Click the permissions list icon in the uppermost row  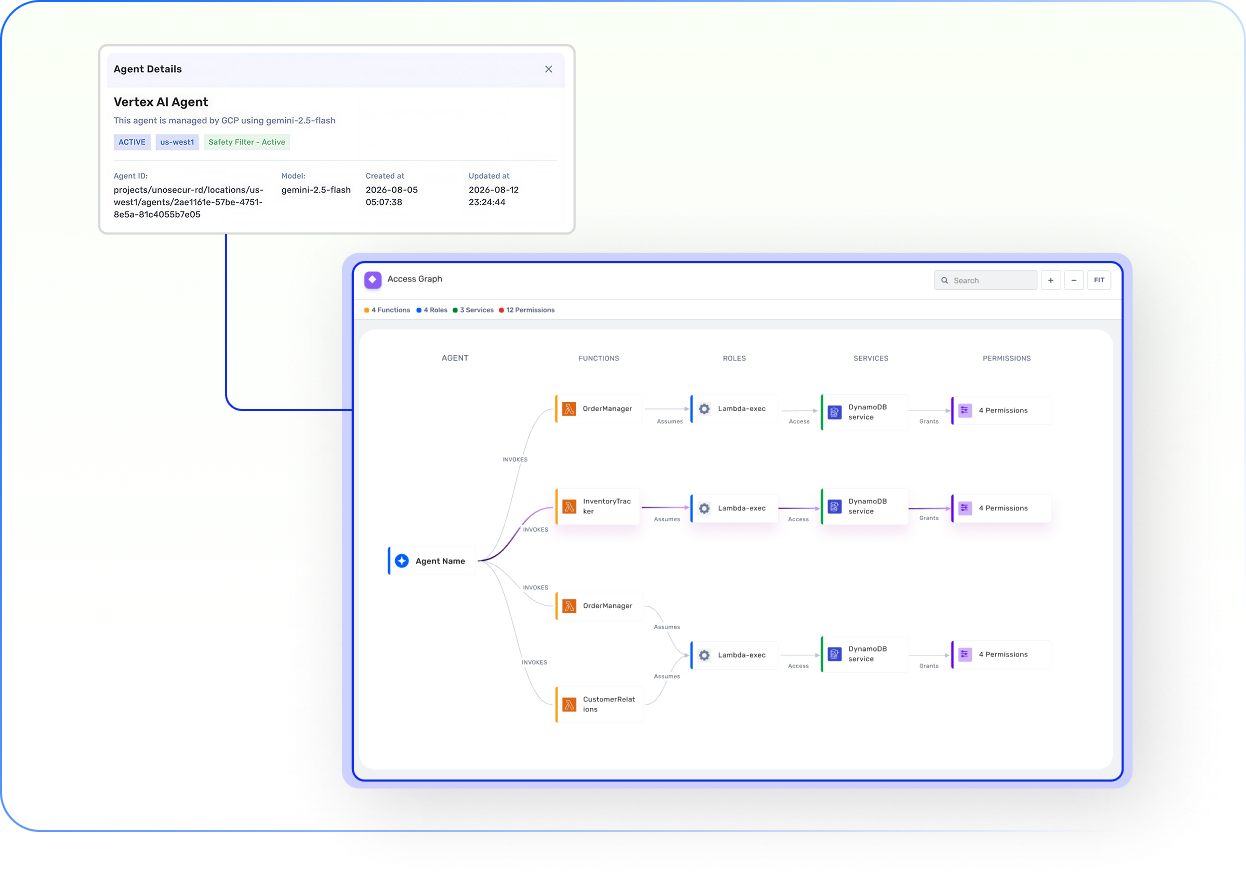(965, 410)
